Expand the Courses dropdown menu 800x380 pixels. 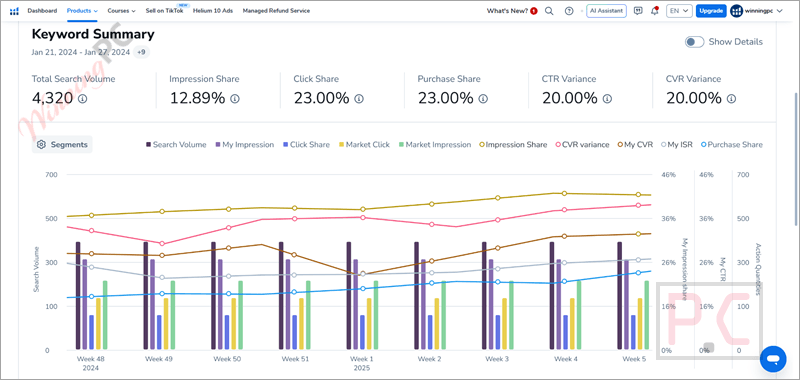(x=121, y=11)
